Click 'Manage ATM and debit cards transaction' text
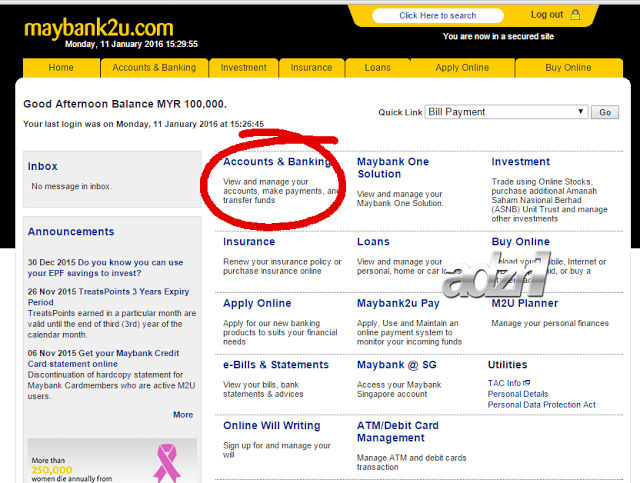This screenshot has width=640, height=483. [x=411, y=462]
